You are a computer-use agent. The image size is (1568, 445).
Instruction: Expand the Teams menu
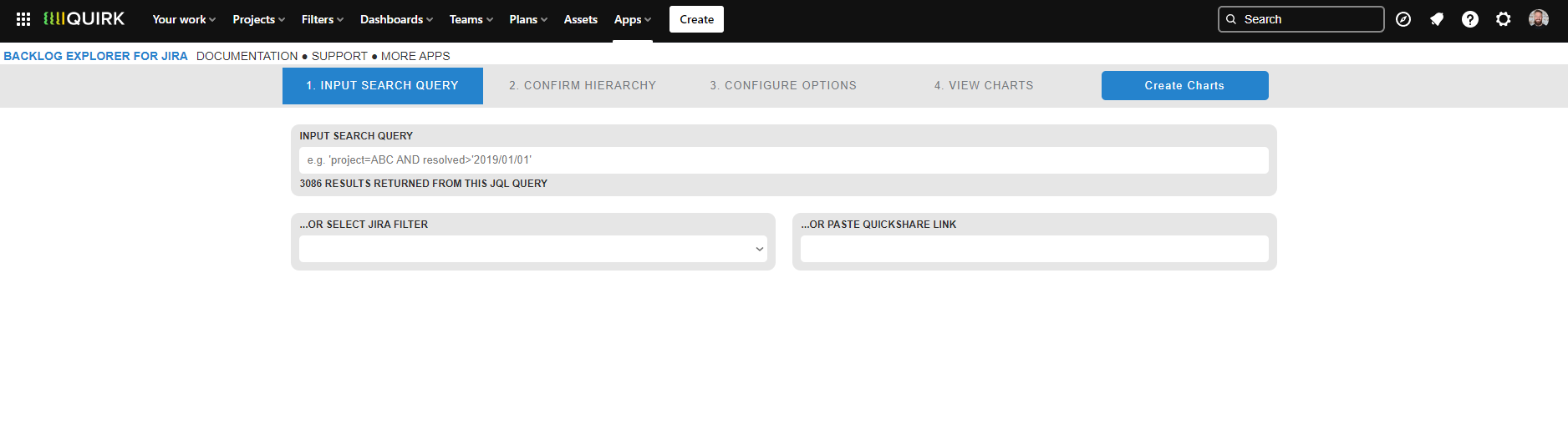tap(471, 19)
